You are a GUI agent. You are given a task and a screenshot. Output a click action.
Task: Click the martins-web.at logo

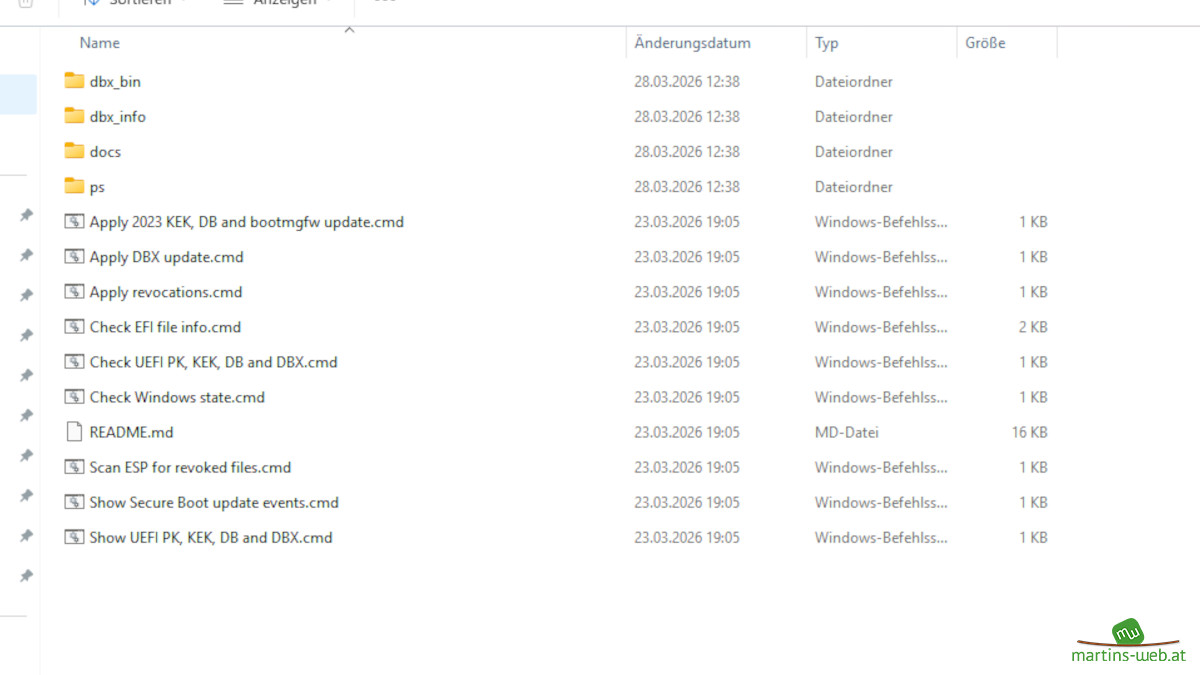tap(1128, 642)
